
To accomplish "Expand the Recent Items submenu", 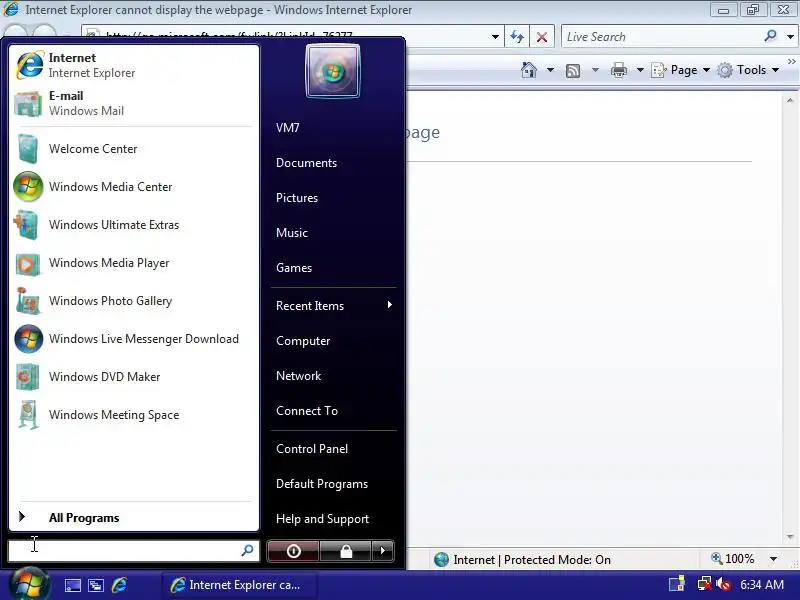I will (x=334, y=306).
